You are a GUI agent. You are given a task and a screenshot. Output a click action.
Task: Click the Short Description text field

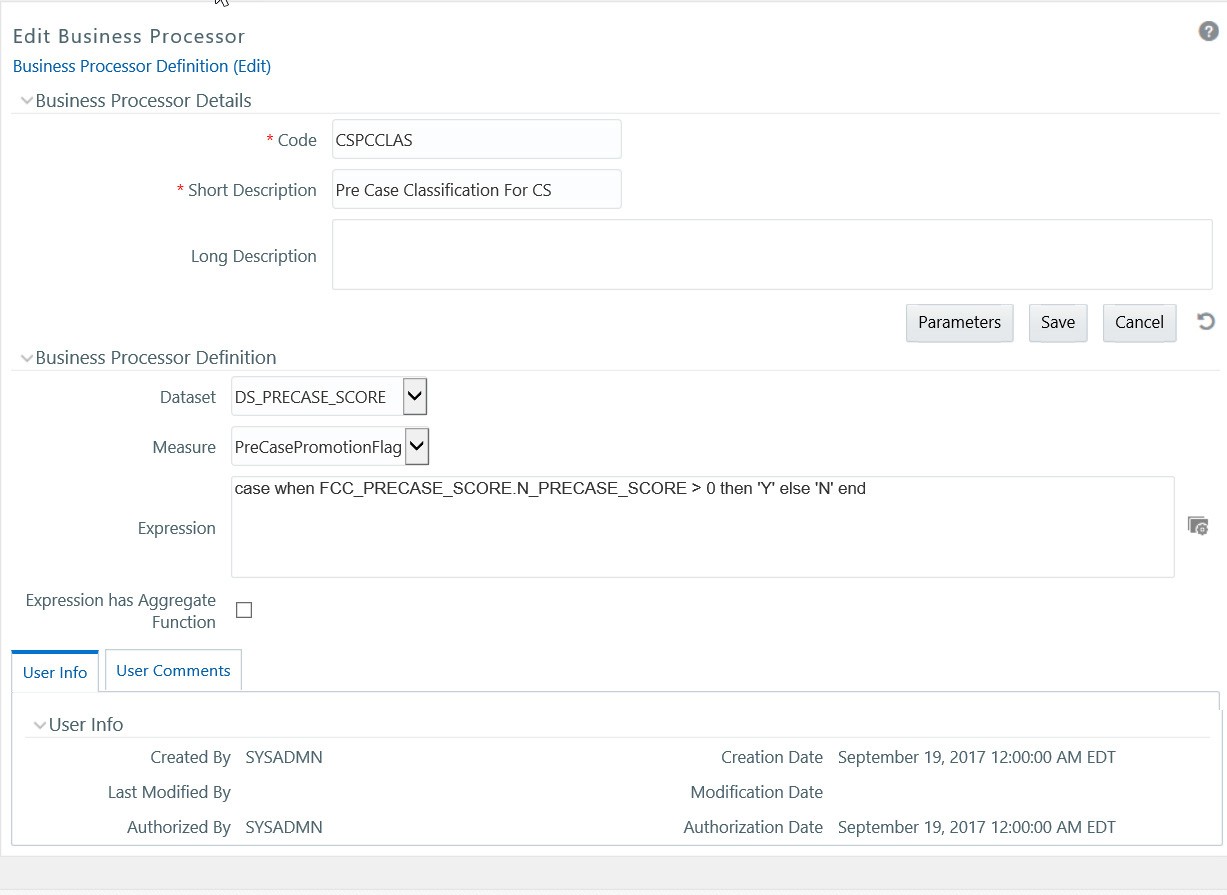pos(475,189)
